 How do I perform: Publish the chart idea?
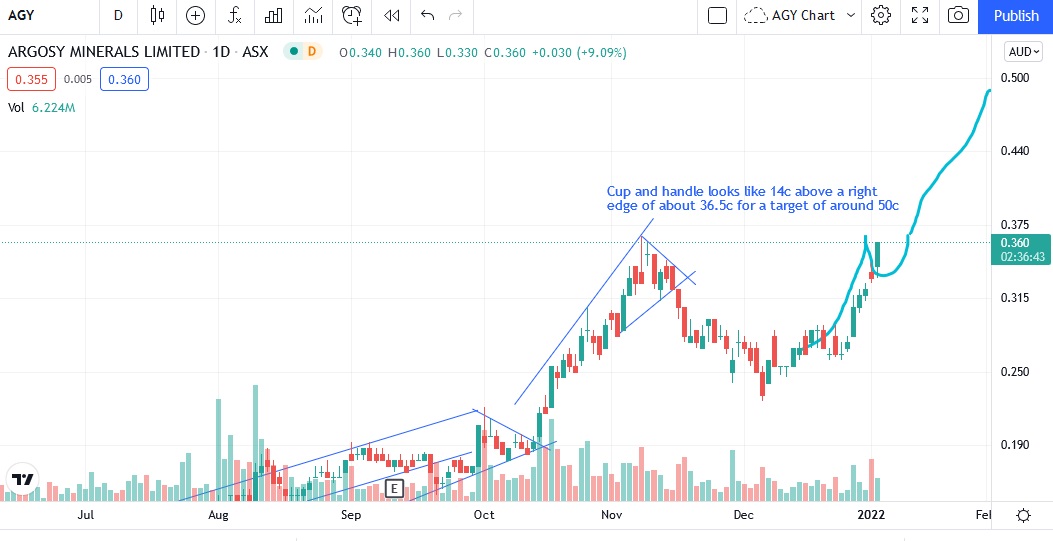point(1015,16)
